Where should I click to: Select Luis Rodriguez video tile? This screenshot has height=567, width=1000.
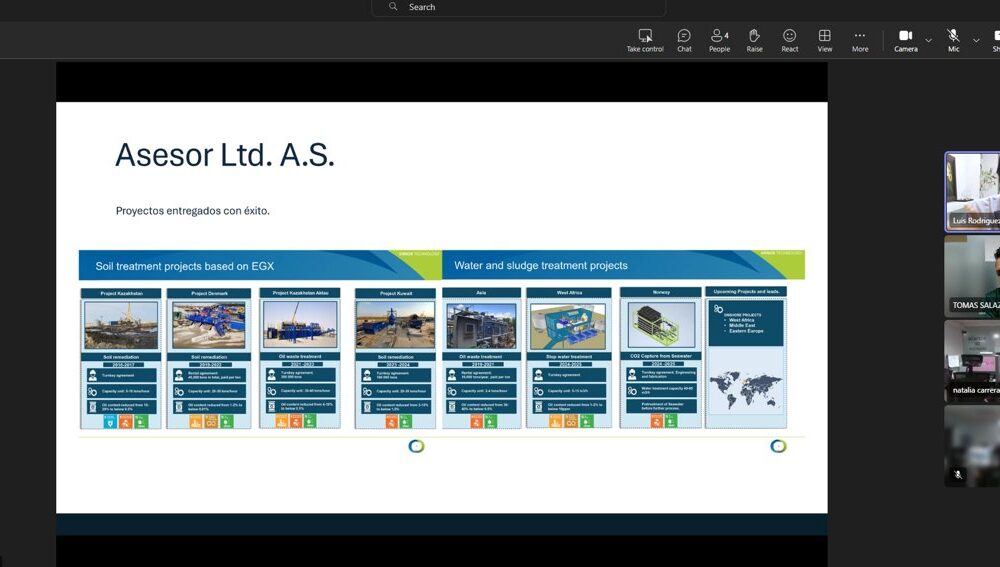(973, 192)
